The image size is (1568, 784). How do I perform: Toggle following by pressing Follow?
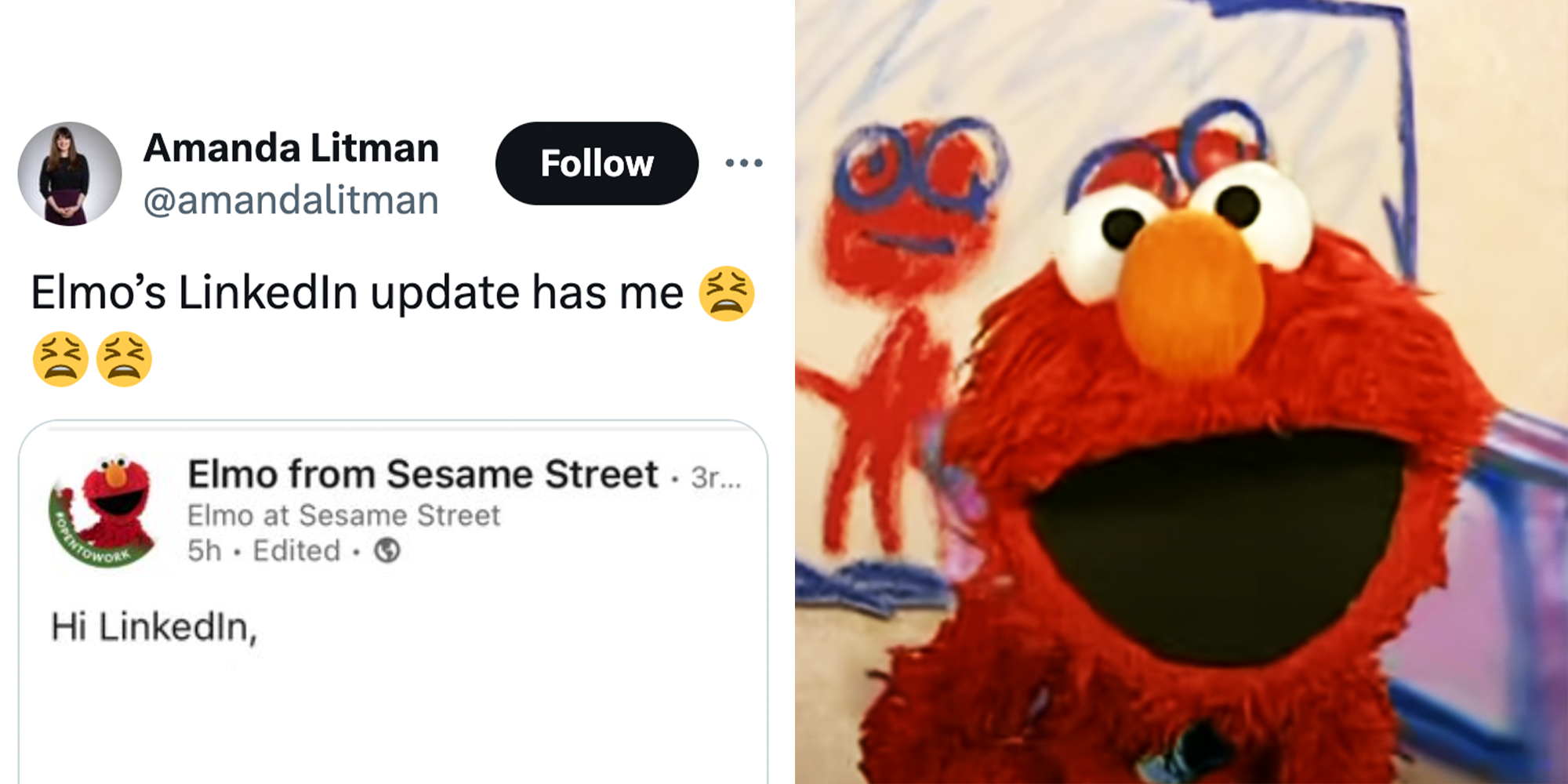(597, 163)
